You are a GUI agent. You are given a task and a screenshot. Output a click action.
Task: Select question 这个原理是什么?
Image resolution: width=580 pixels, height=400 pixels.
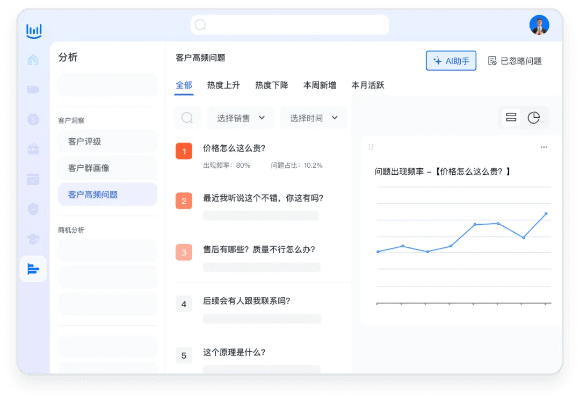coord(234,352)
